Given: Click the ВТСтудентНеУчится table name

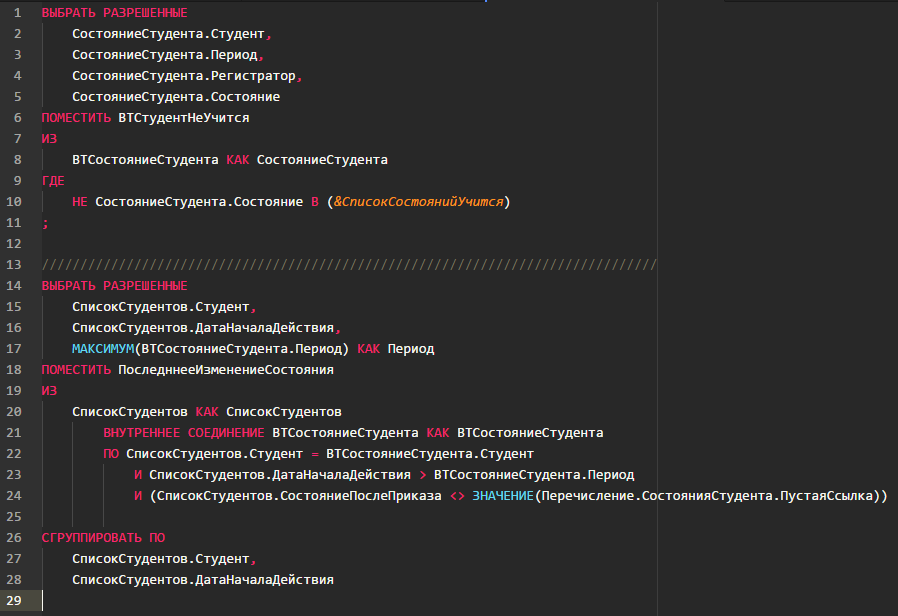Looking at the screenshot, I should coord(184,118).
